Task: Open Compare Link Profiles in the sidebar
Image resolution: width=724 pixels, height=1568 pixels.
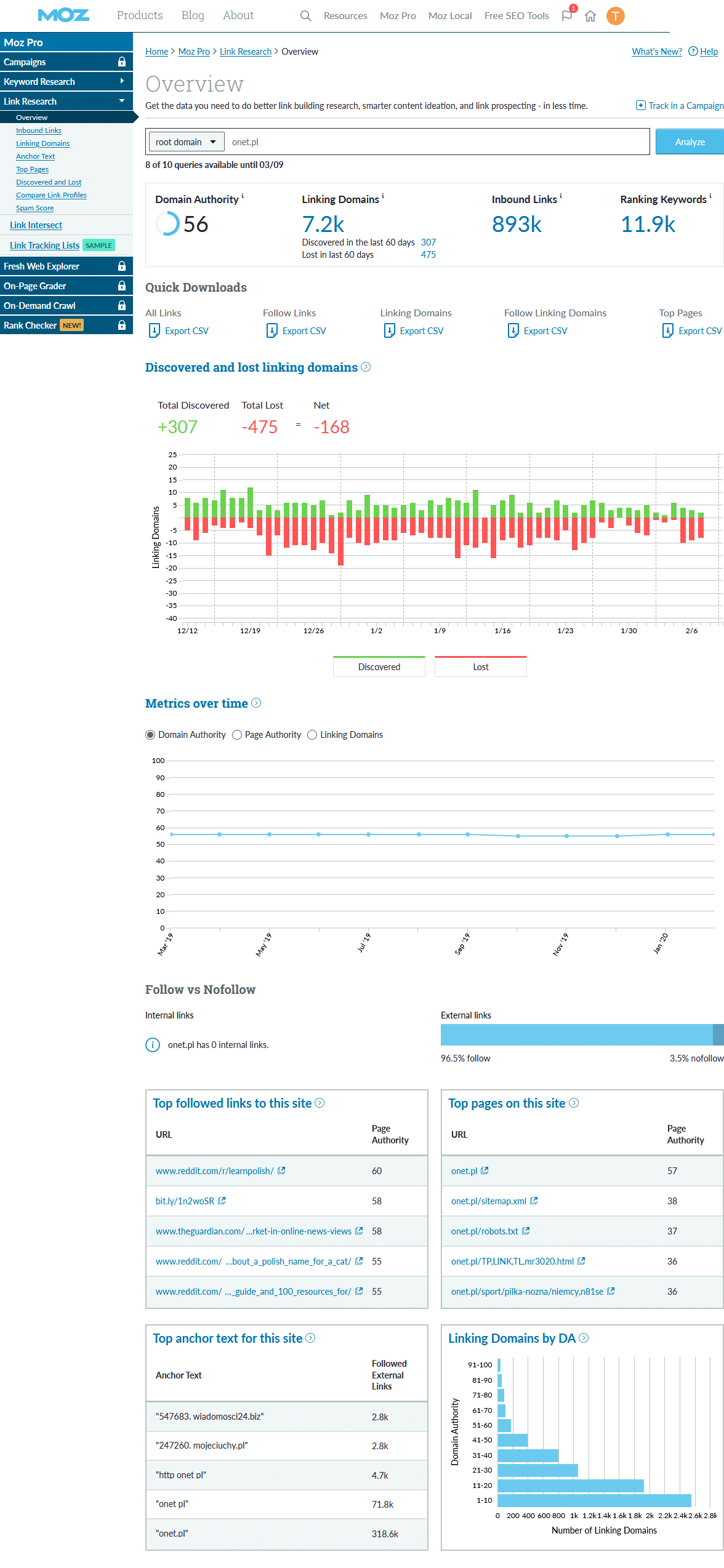Action: click(51, 195)
